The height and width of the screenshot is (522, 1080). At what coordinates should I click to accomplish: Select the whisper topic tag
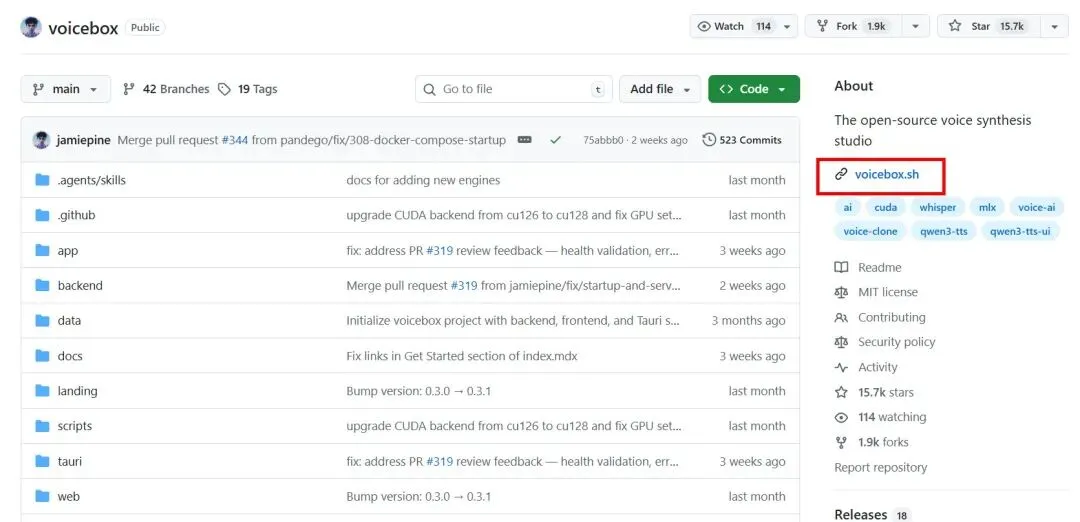point(937,207)
